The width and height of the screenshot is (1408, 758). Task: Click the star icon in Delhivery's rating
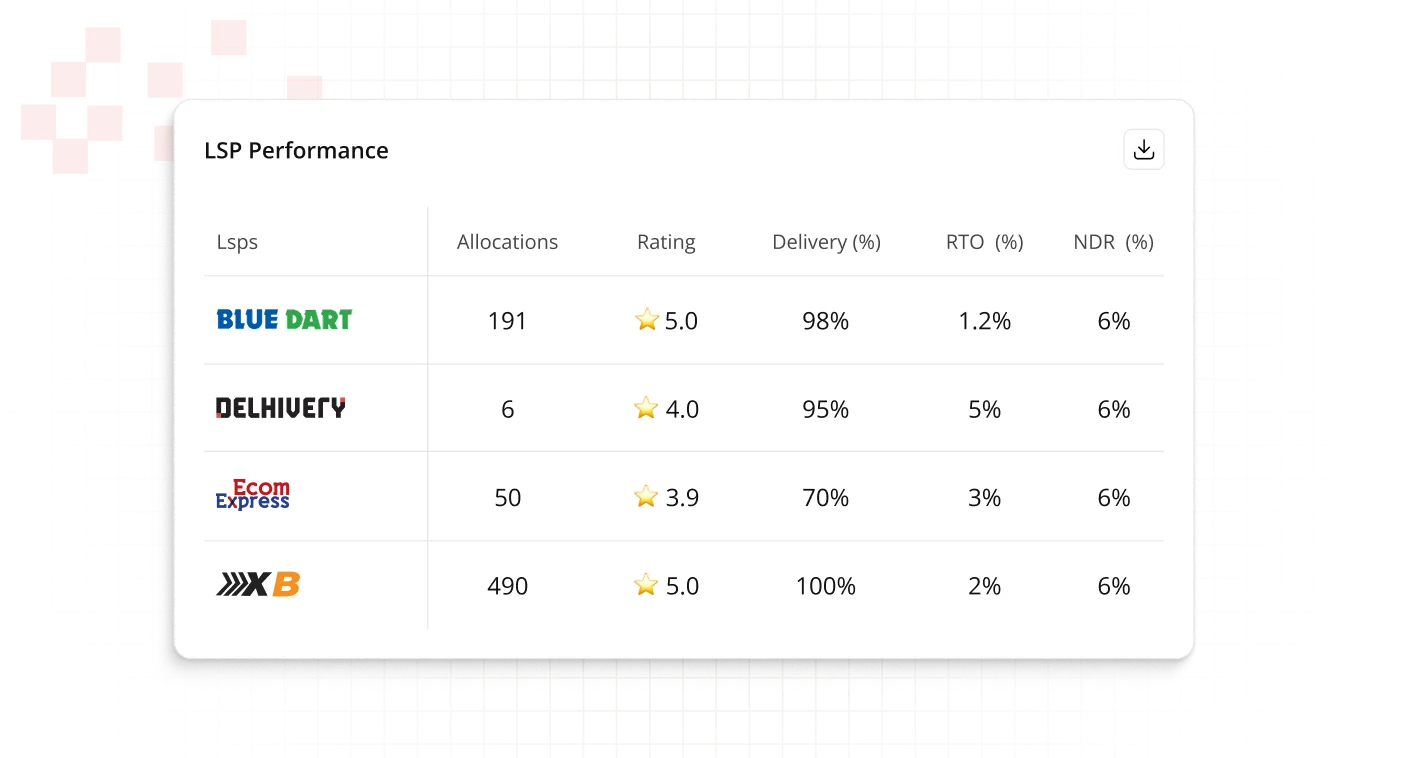pyautogui.click(x=647, y=408)
